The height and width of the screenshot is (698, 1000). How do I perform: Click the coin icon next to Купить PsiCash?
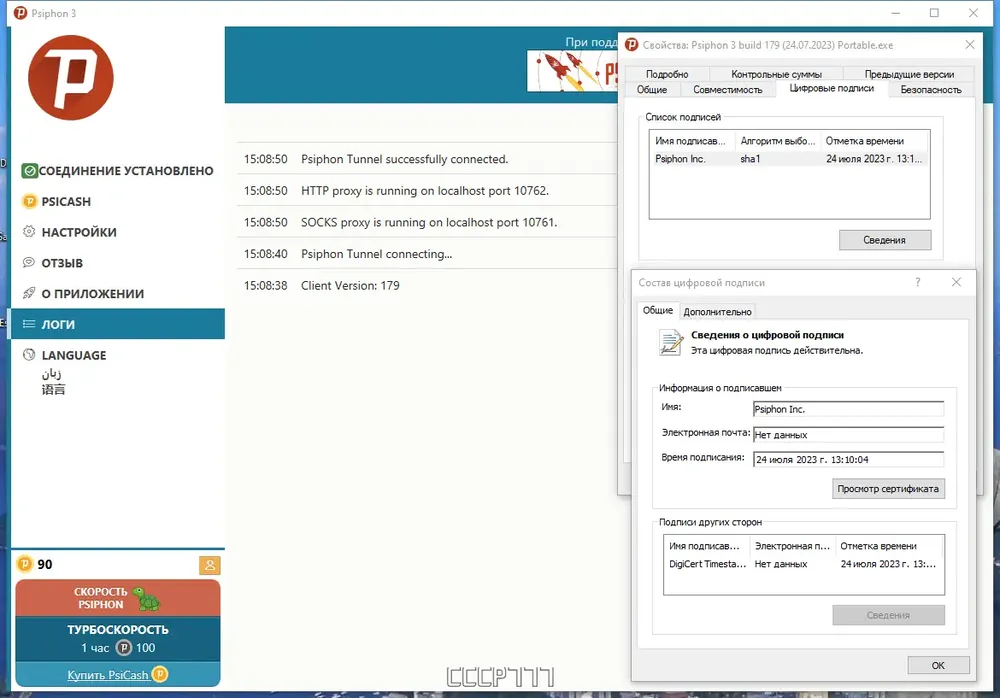point(160,674)
